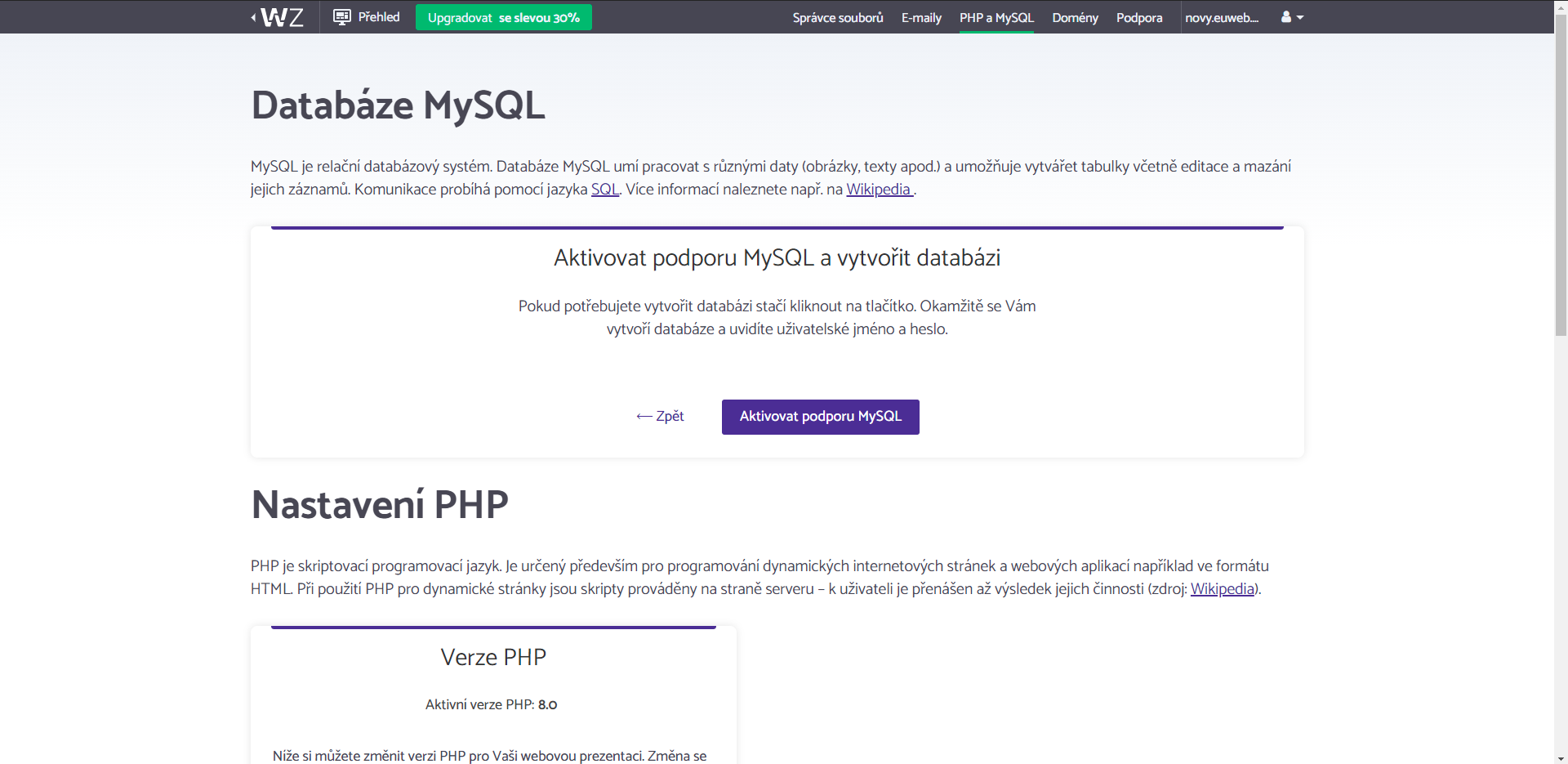Screen dimensions: 1568x764
Task: Open the Wikipedia link about MySQL
Action: [x=879, y=190]
